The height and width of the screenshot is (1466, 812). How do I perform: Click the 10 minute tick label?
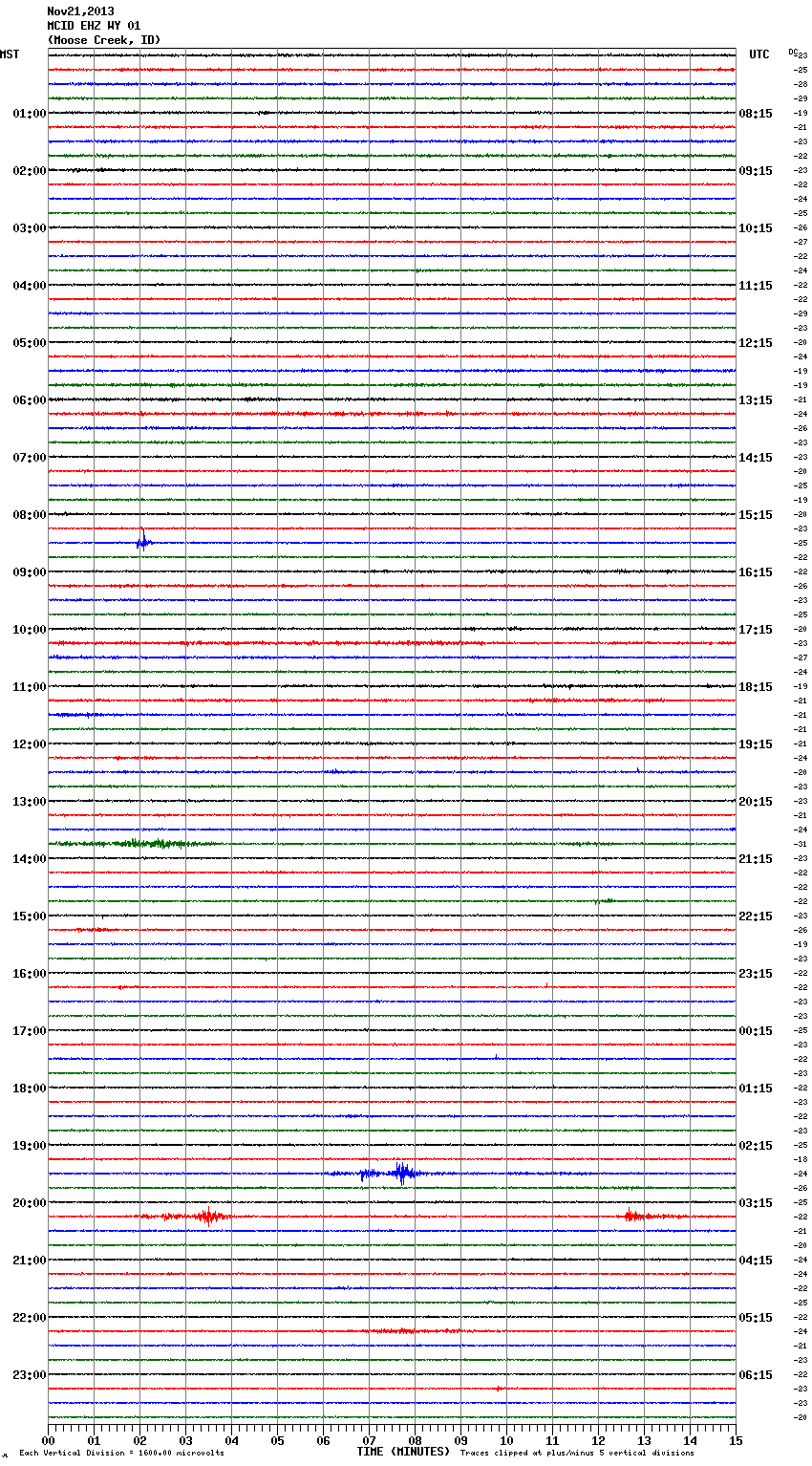pos(506,1441)
